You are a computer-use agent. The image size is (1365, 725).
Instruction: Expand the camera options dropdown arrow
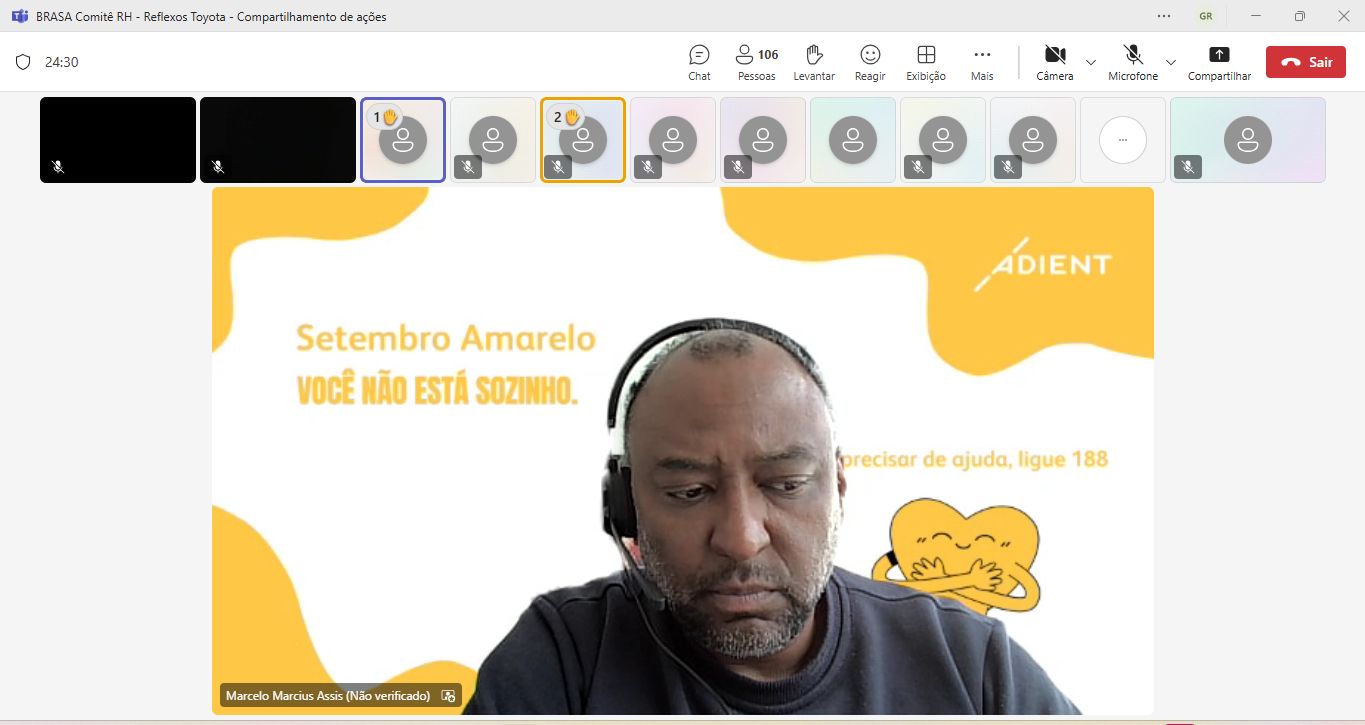tap(1091, 62)
